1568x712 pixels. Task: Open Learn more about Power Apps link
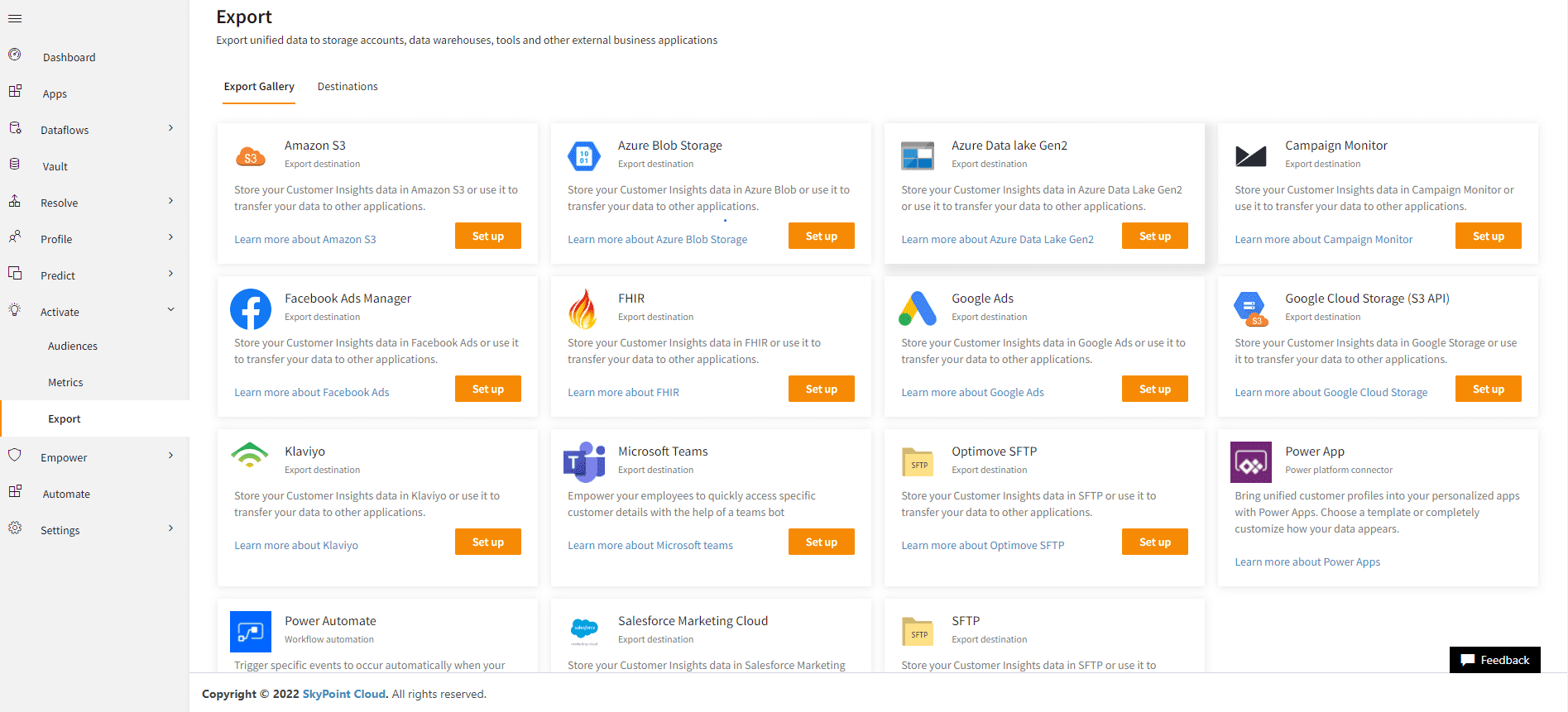1307,562
